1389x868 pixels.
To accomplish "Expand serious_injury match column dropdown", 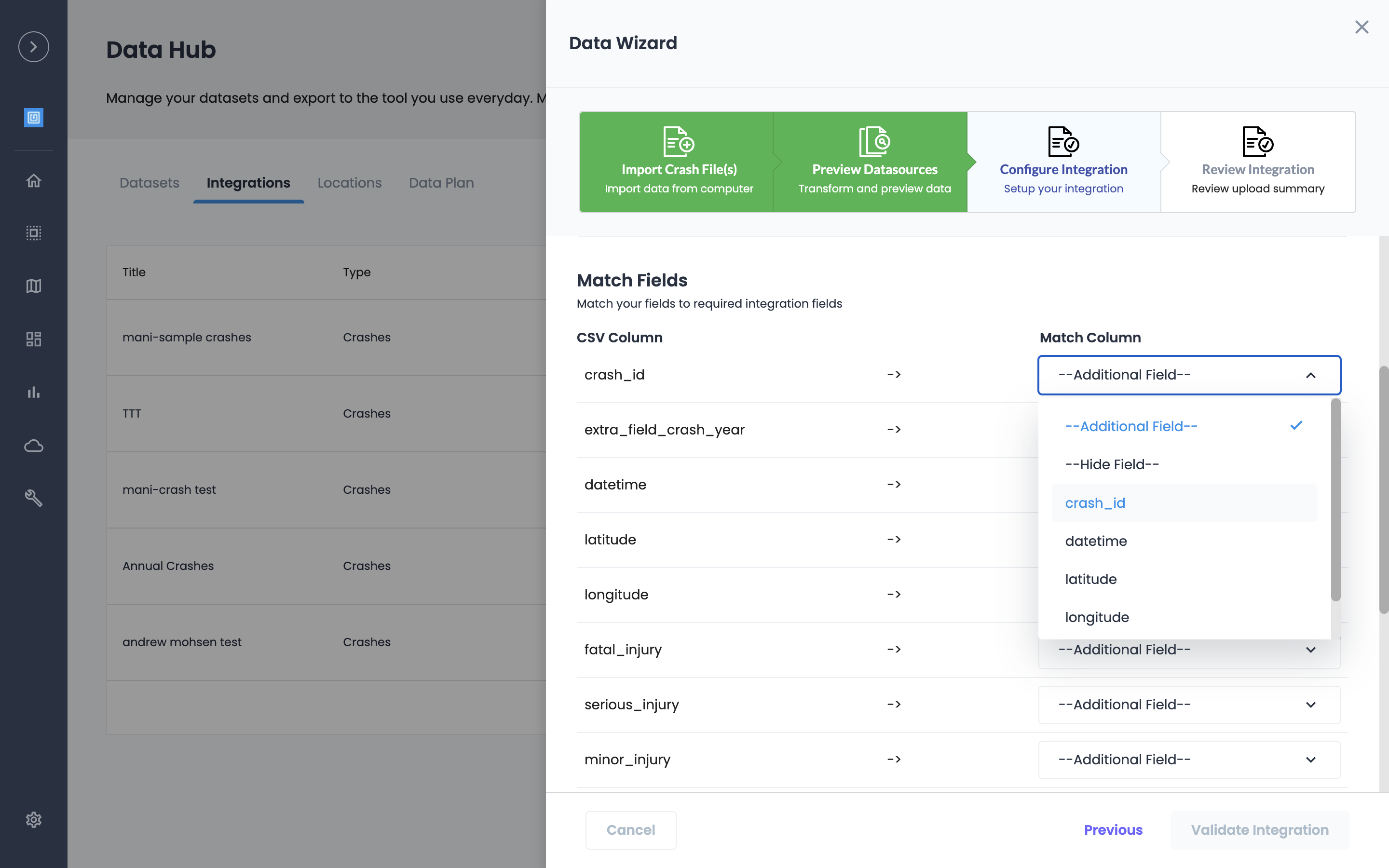I will coord(1189,705).
